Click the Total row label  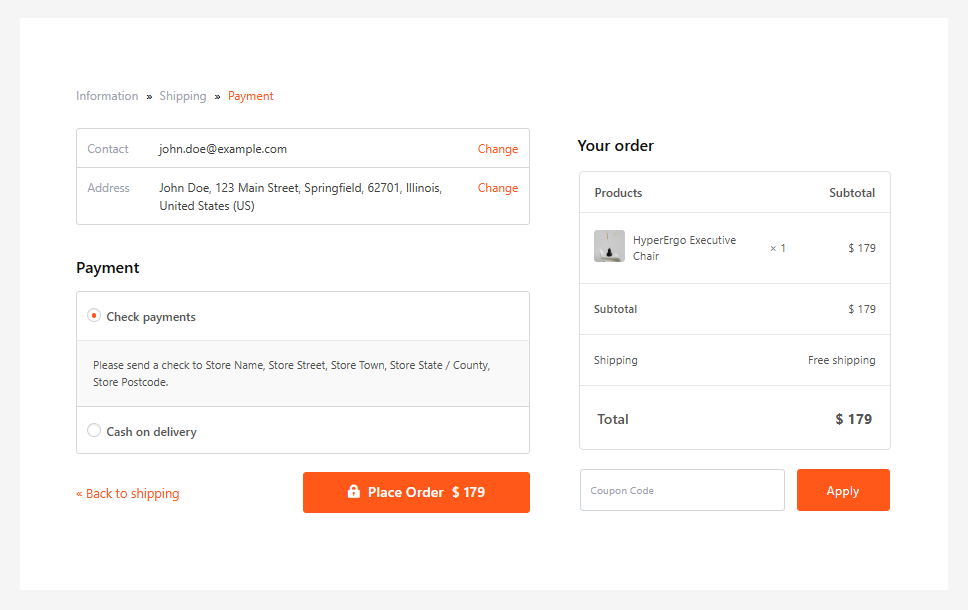(x=612, y=419)
